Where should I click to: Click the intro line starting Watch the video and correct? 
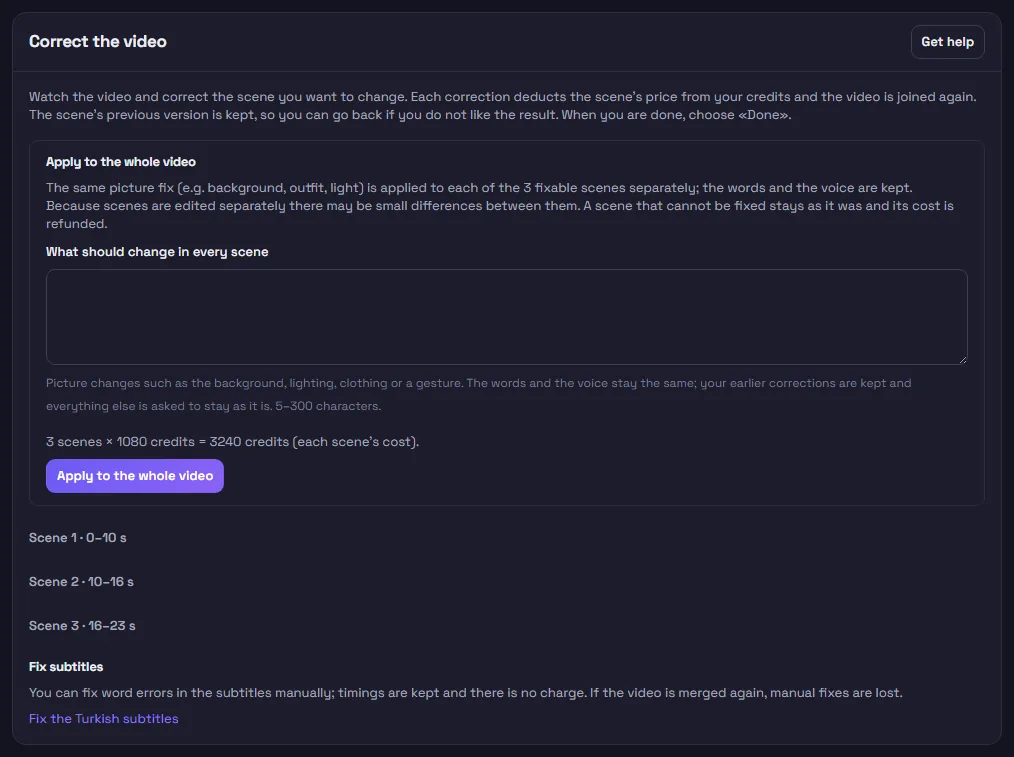(502, 97)
